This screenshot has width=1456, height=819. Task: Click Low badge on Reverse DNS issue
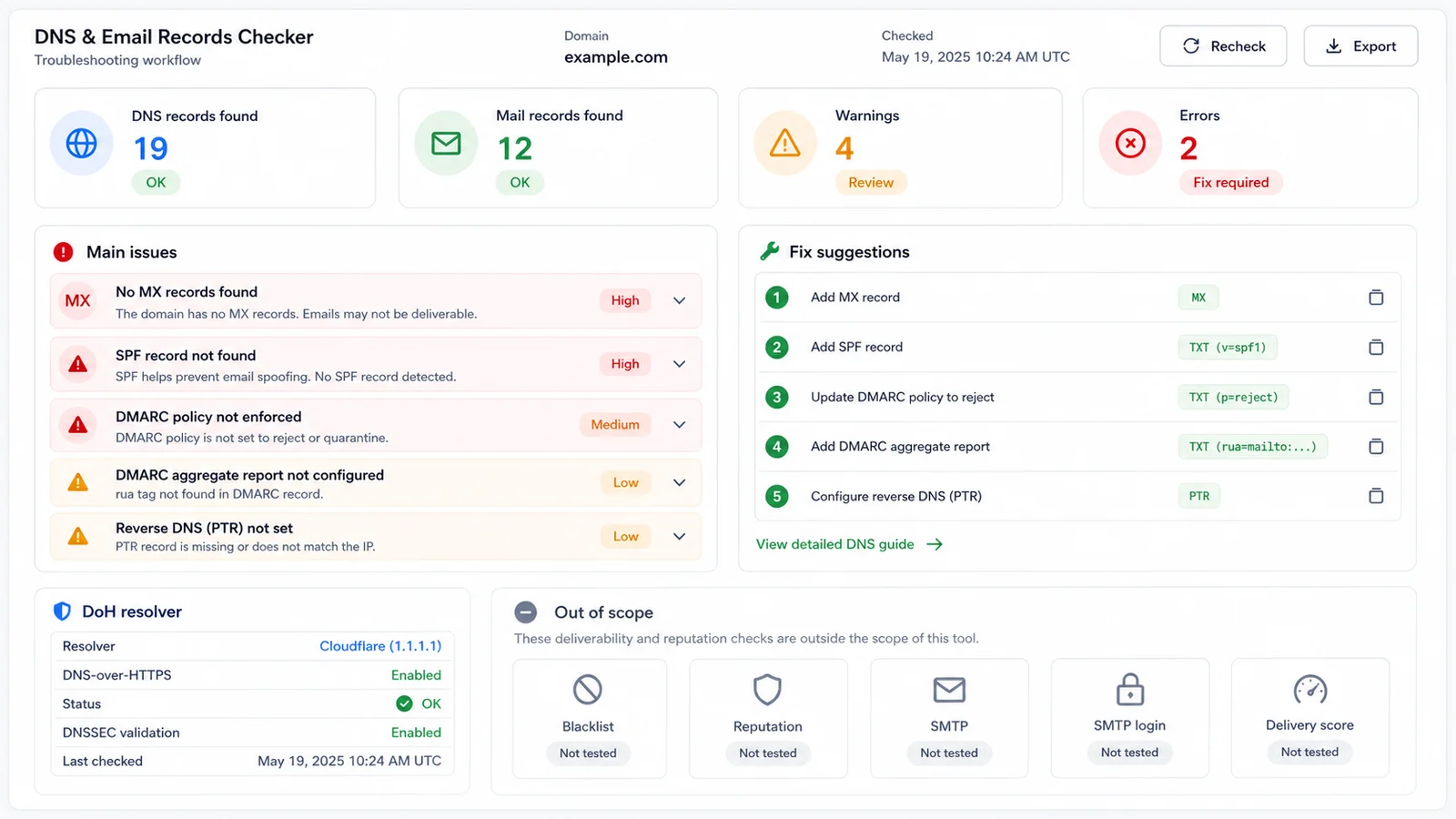coord(625,536)
